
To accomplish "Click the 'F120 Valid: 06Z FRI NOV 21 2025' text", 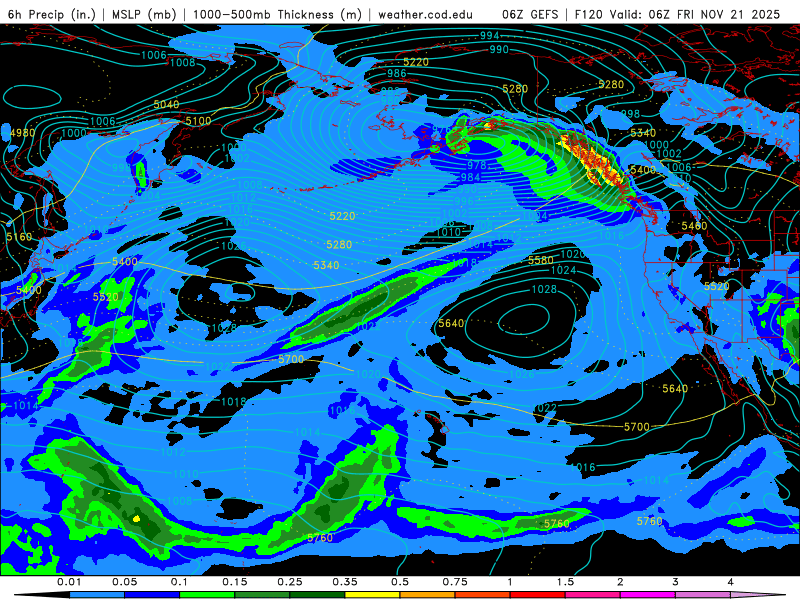I will click(677, 14).
